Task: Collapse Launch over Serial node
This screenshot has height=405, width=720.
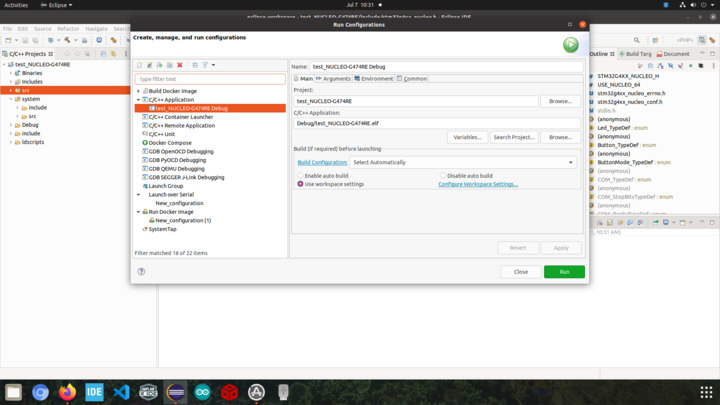Action: point(139,195)
